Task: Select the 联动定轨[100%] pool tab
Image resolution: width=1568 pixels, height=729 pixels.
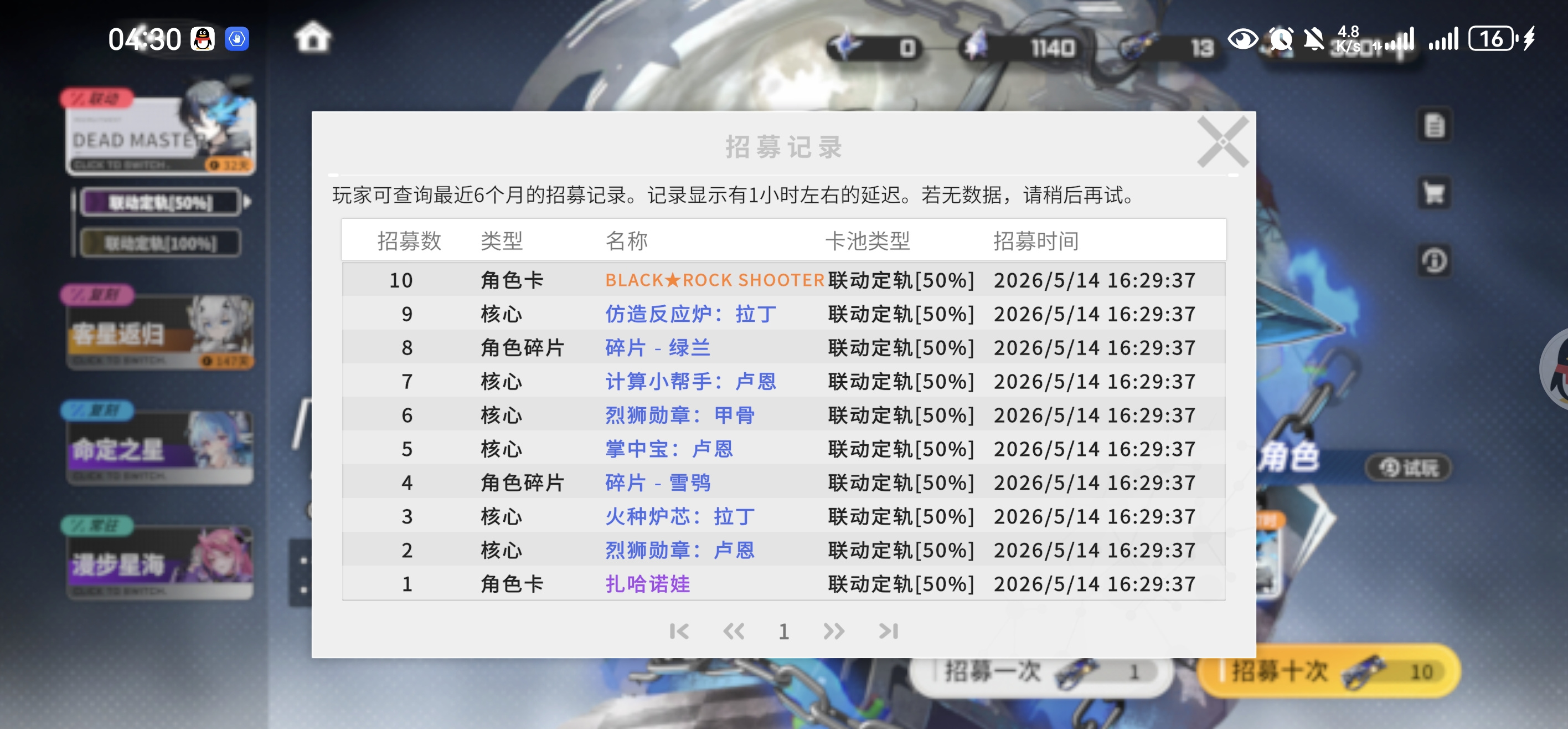Action: [x=160, y=244]
